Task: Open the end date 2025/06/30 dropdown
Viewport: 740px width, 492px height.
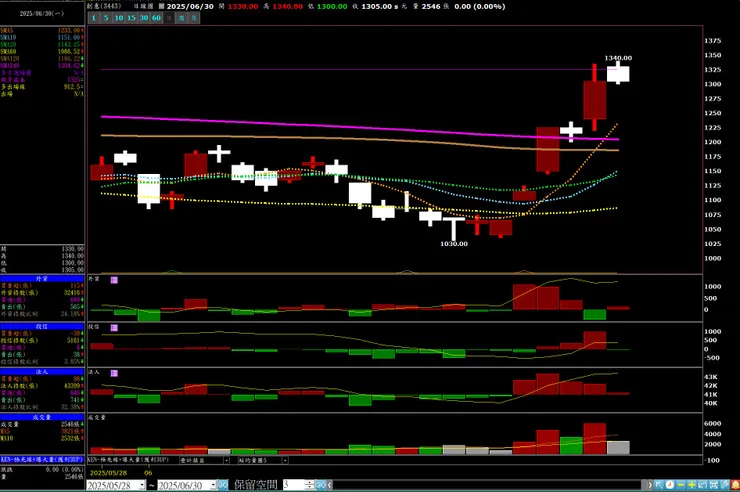Action: point(213,485)
